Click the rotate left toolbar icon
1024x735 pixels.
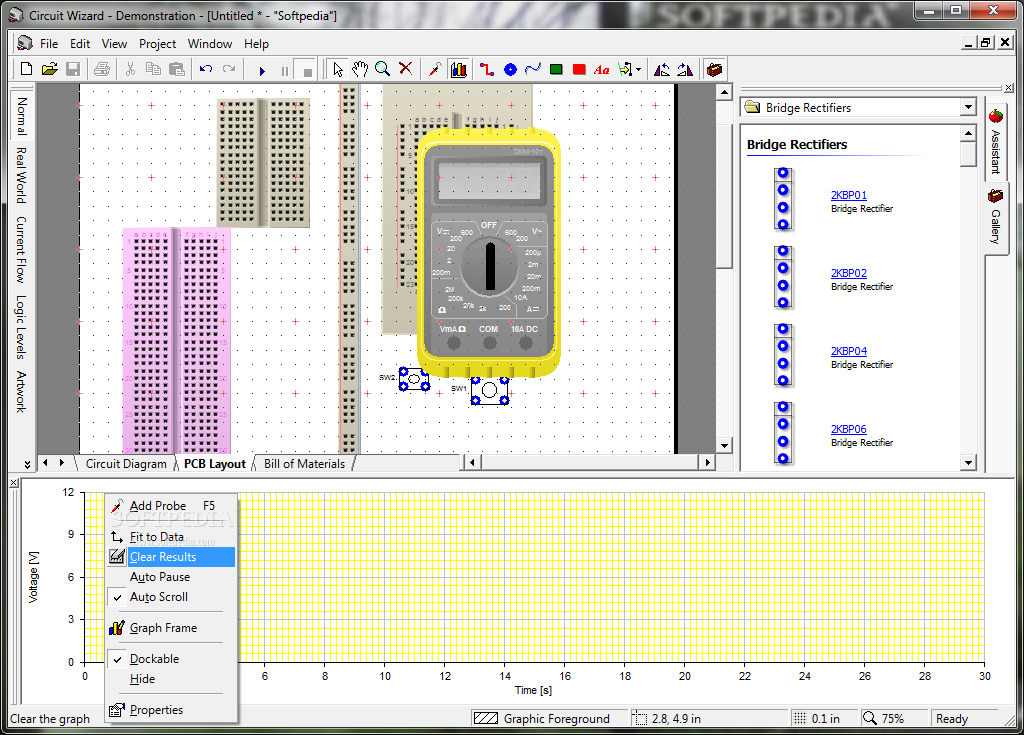(x=662, y=69)
